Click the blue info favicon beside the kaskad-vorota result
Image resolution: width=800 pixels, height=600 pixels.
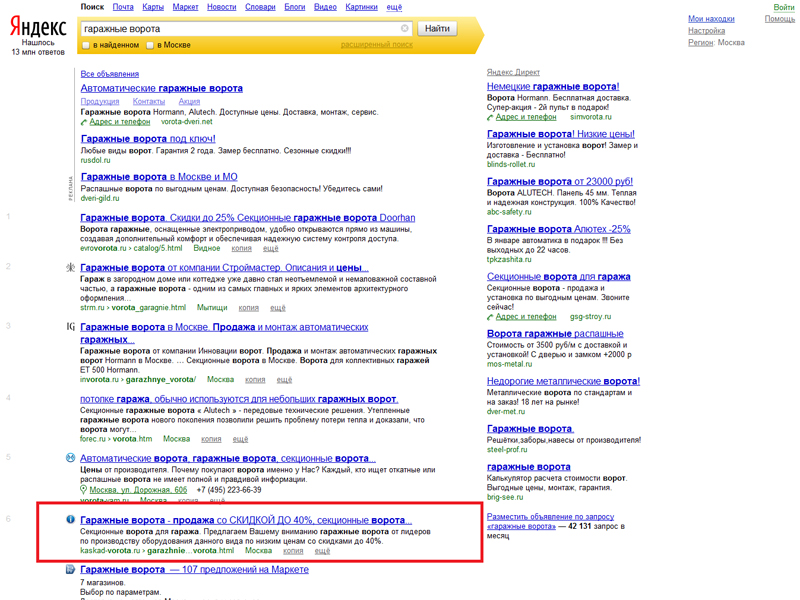(x=70, y=519)
